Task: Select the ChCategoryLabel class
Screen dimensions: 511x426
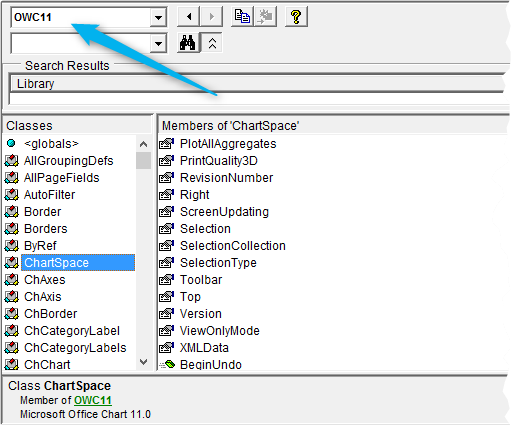Action: 72,331
